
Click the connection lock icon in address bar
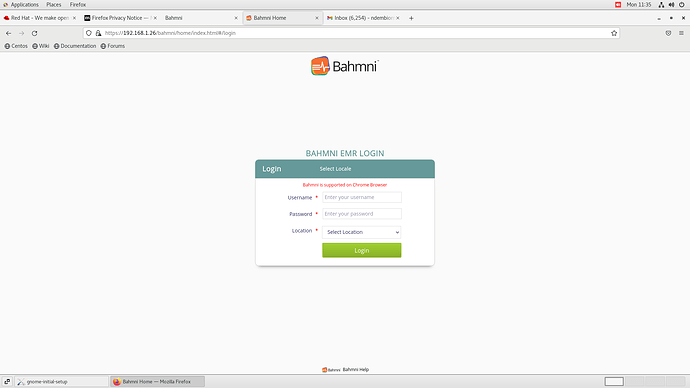pos(98,33)
